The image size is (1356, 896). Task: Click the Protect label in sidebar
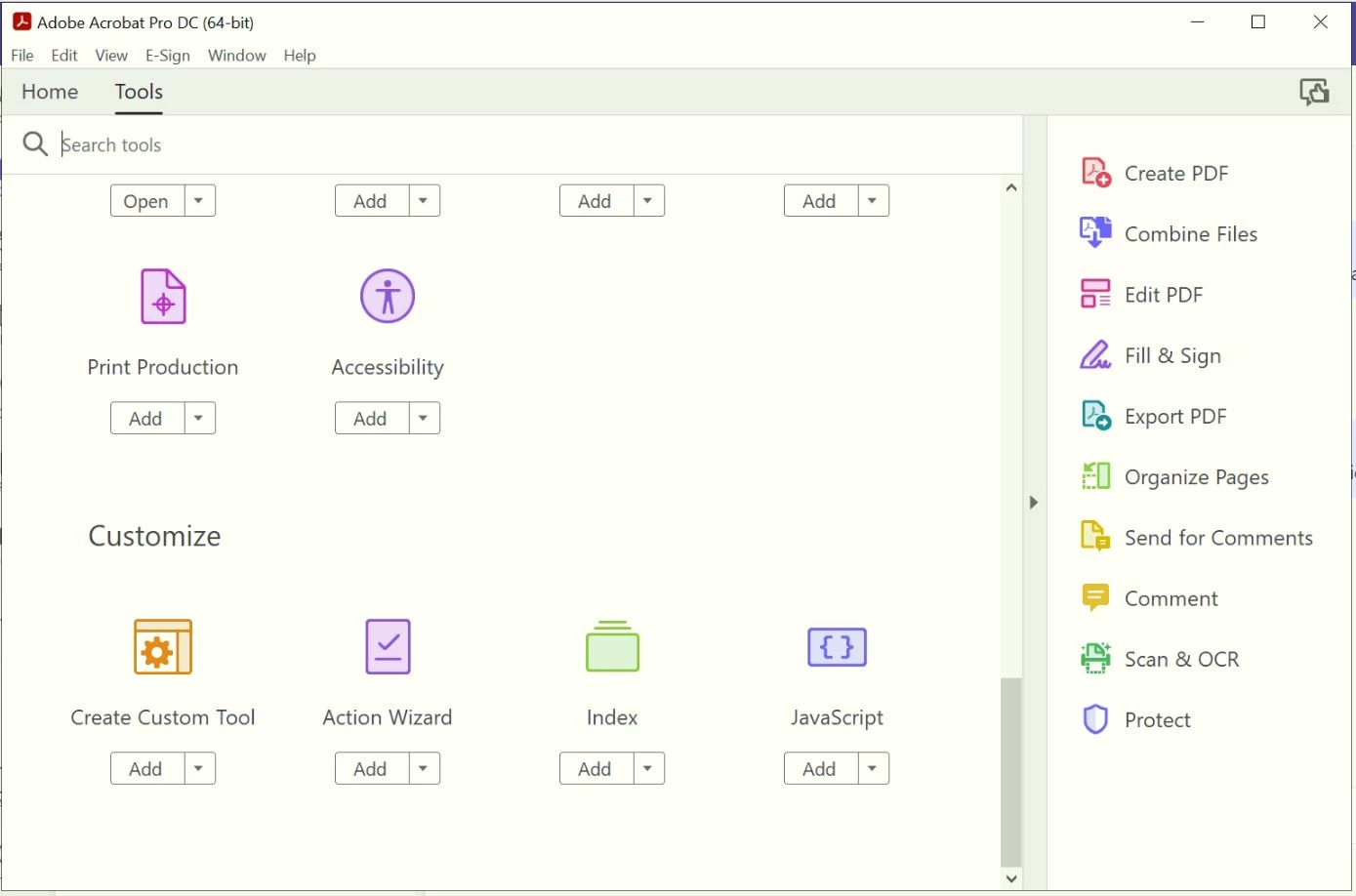[1158, 719]
